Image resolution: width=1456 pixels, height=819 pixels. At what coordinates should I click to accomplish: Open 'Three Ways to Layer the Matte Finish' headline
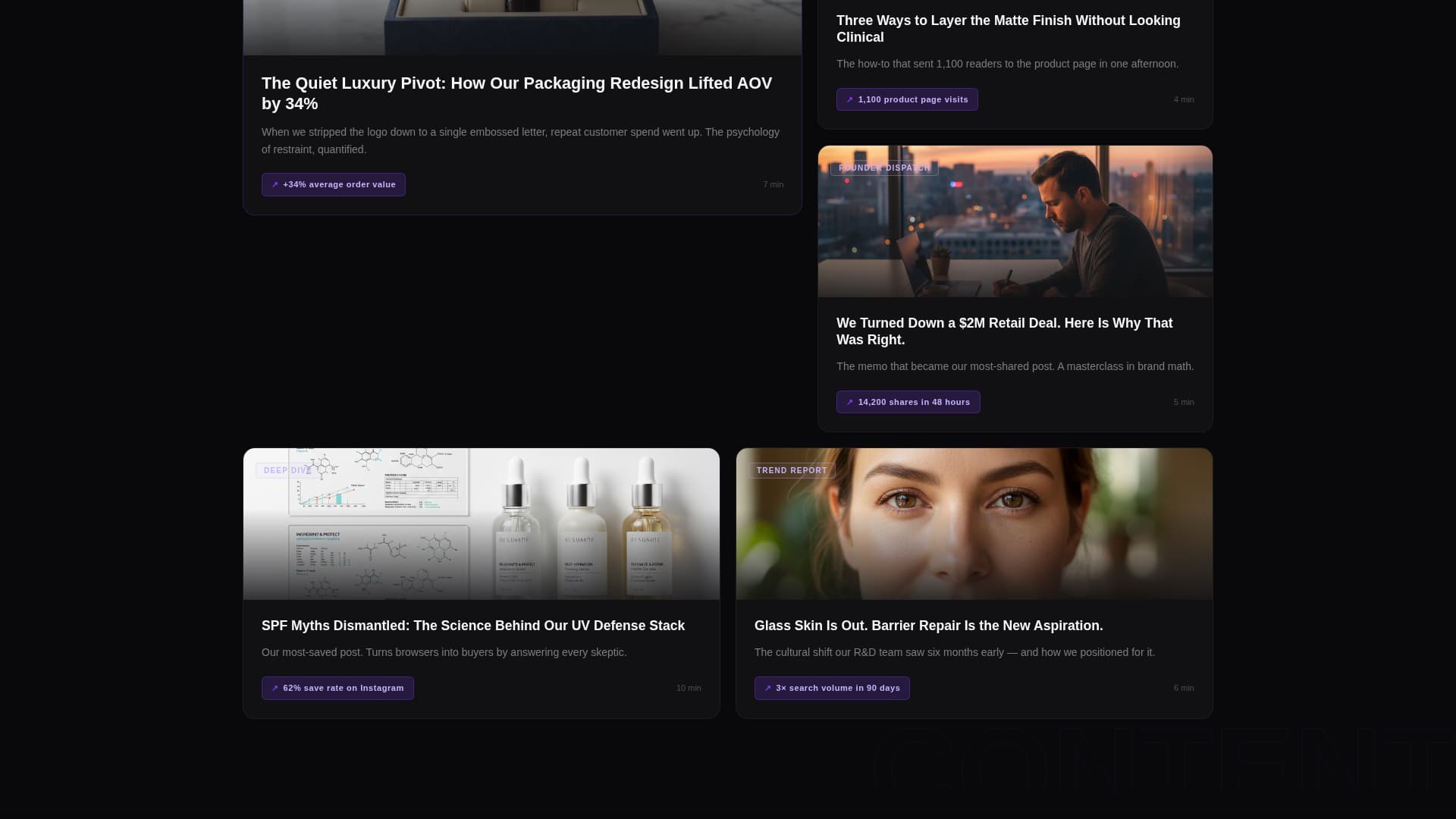point(1009,29)
